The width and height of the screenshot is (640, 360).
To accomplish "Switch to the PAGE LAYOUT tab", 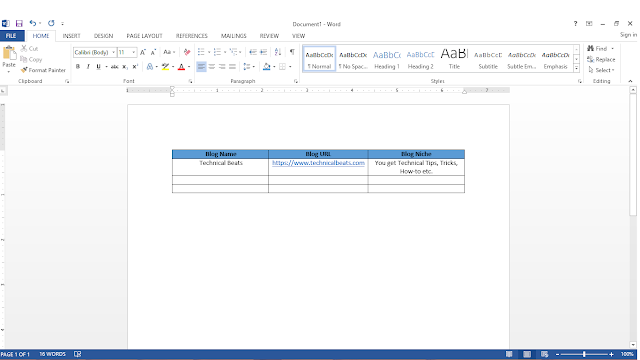I will tap(144, 36).
